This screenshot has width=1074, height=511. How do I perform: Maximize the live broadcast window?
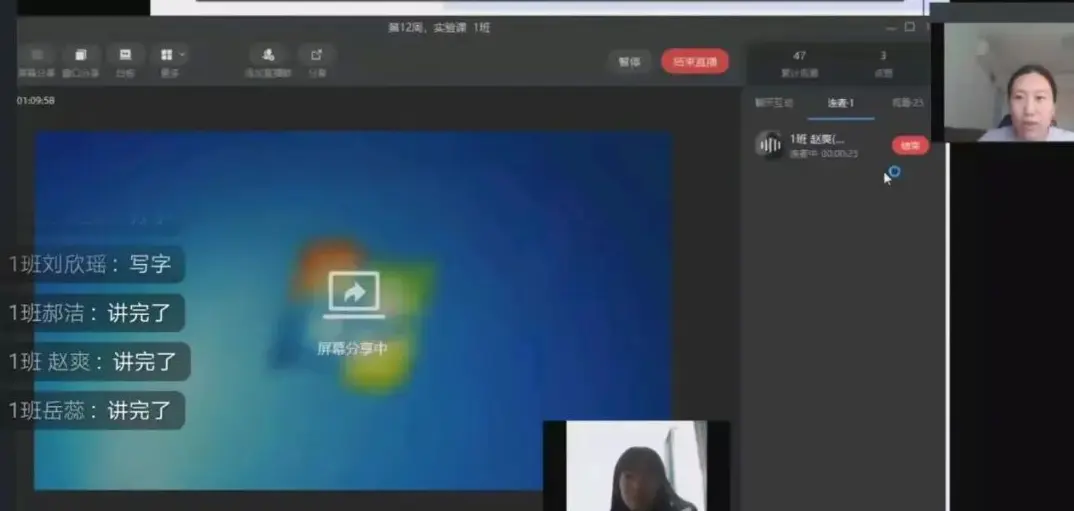[910, 27]
